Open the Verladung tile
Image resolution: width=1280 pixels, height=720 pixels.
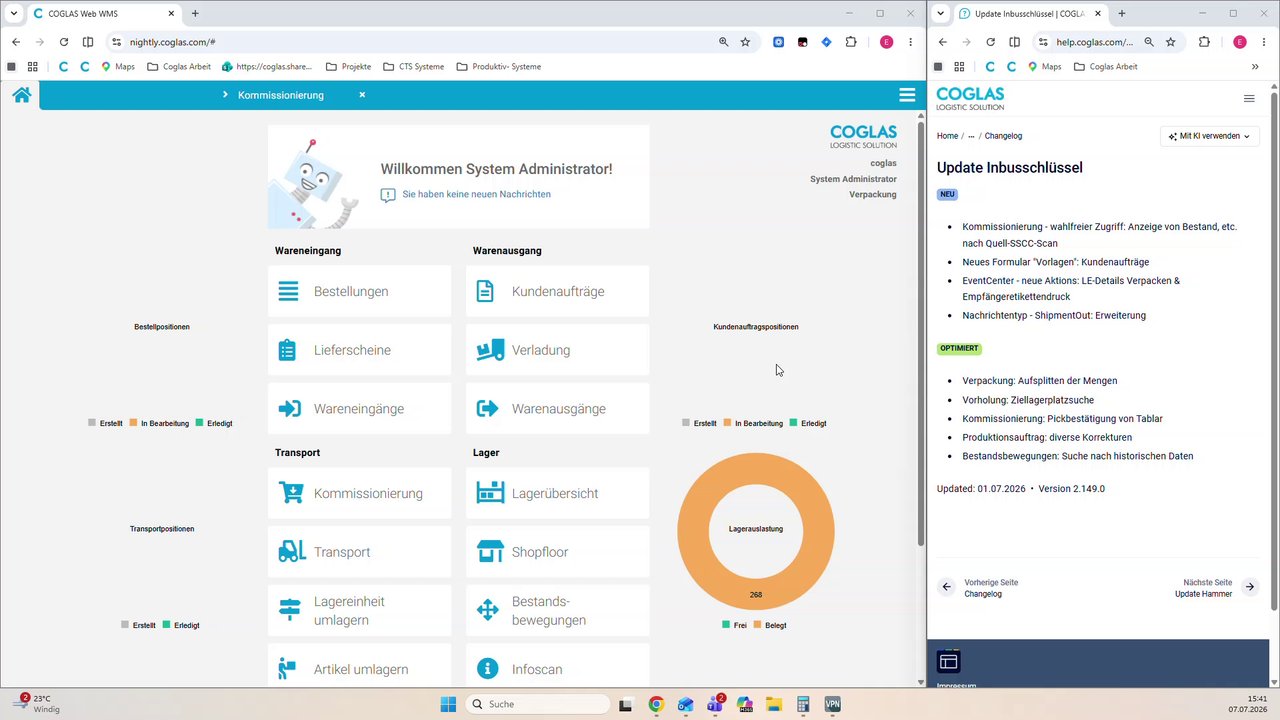[557, 350]
